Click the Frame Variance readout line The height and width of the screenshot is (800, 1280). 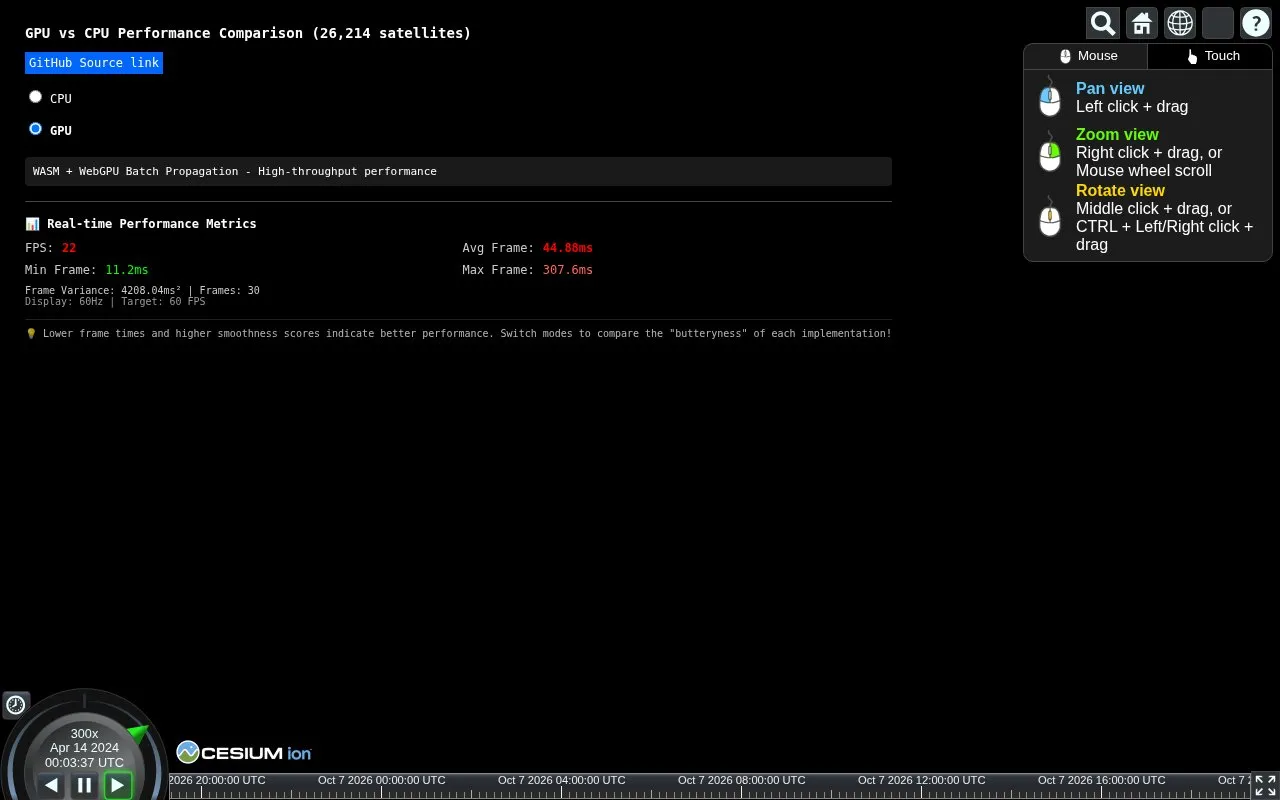click(x=142, y=291)
